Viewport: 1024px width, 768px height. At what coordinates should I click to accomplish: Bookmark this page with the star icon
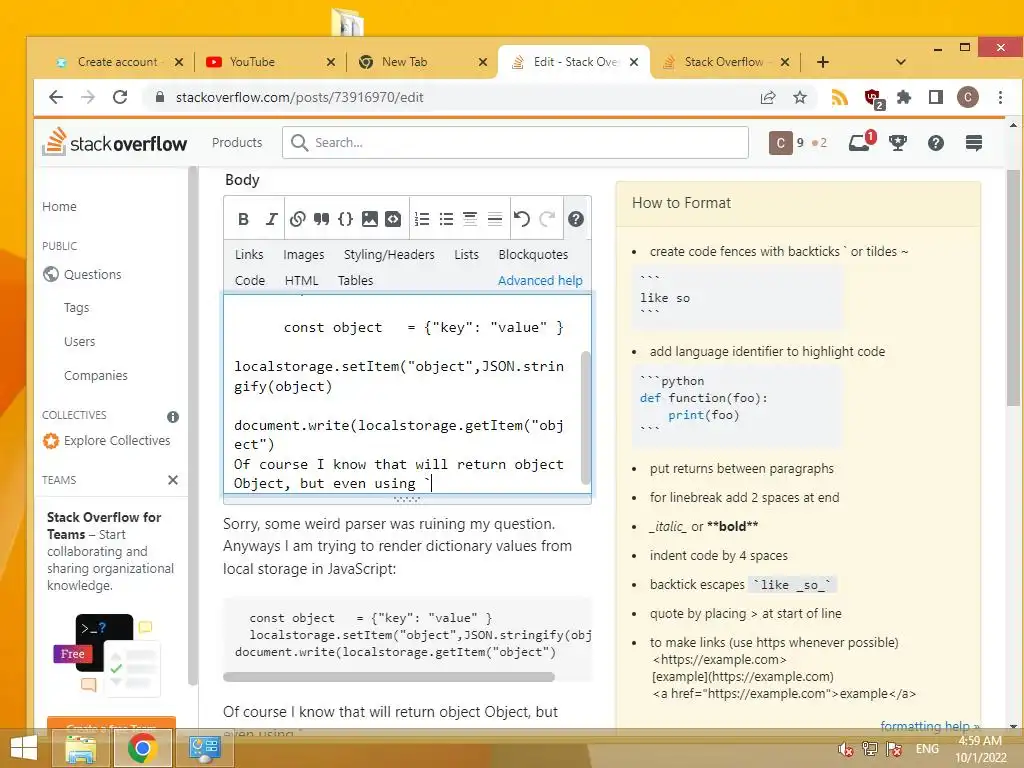799,97
